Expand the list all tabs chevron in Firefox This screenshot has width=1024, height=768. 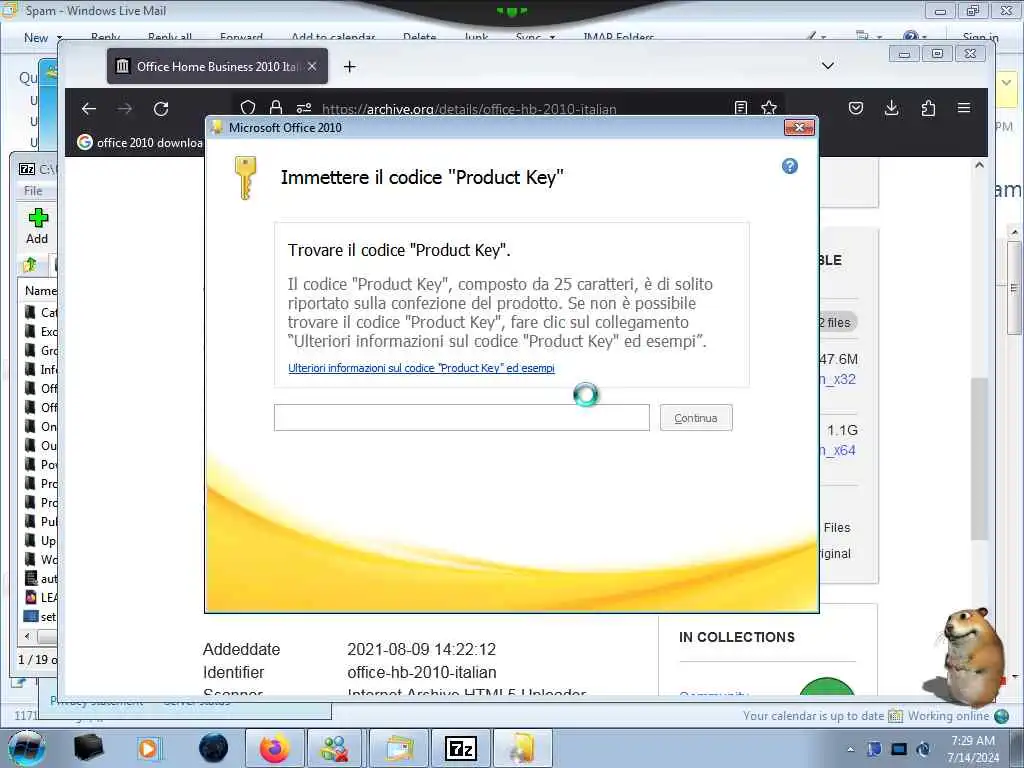pos(827,66)
